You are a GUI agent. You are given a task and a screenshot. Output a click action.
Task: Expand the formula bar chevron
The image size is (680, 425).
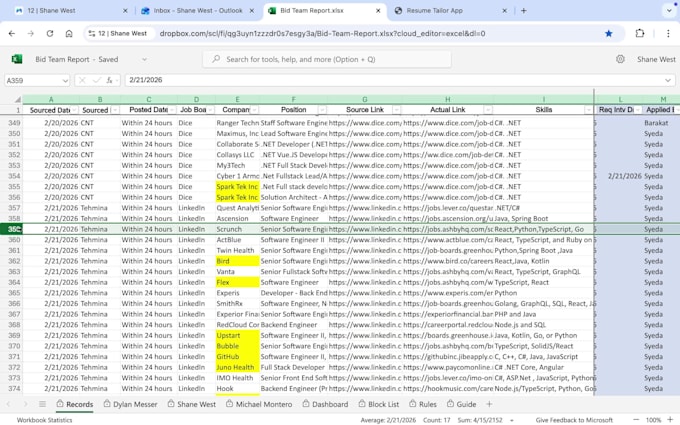pos(668,80)
